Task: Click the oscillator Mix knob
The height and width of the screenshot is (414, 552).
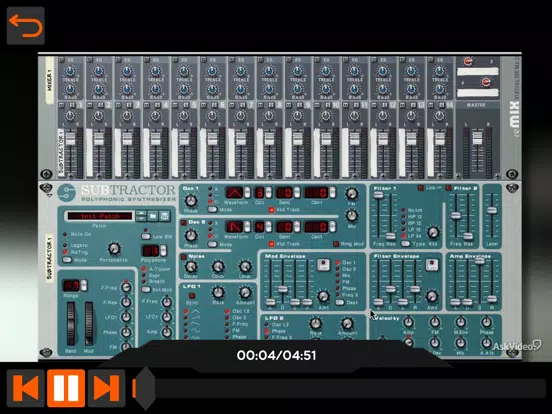Action: pyautogui.click(x=352, y=215)
